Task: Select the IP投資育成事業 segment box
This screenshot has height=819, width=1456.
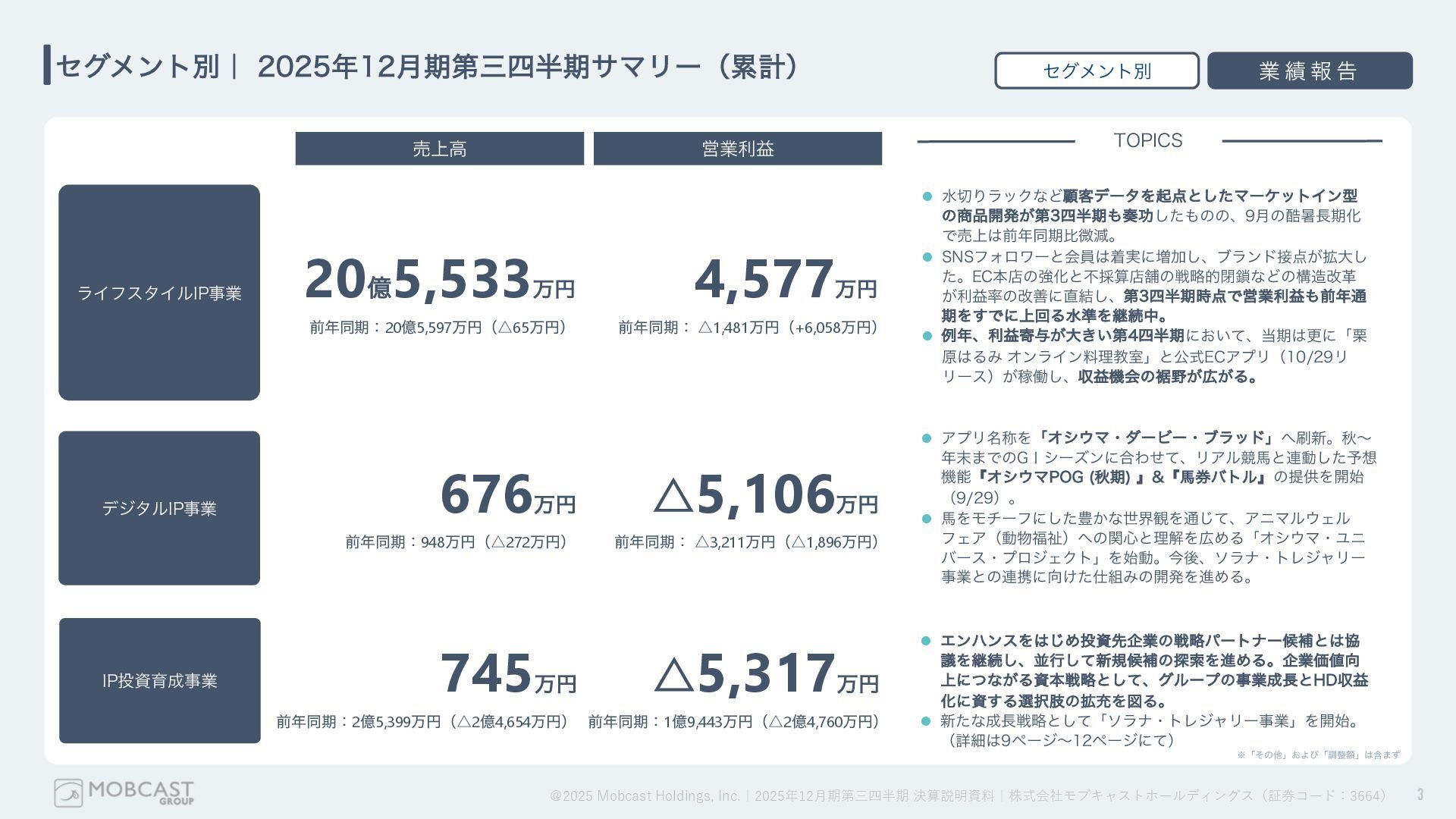Action: [159, 680]
